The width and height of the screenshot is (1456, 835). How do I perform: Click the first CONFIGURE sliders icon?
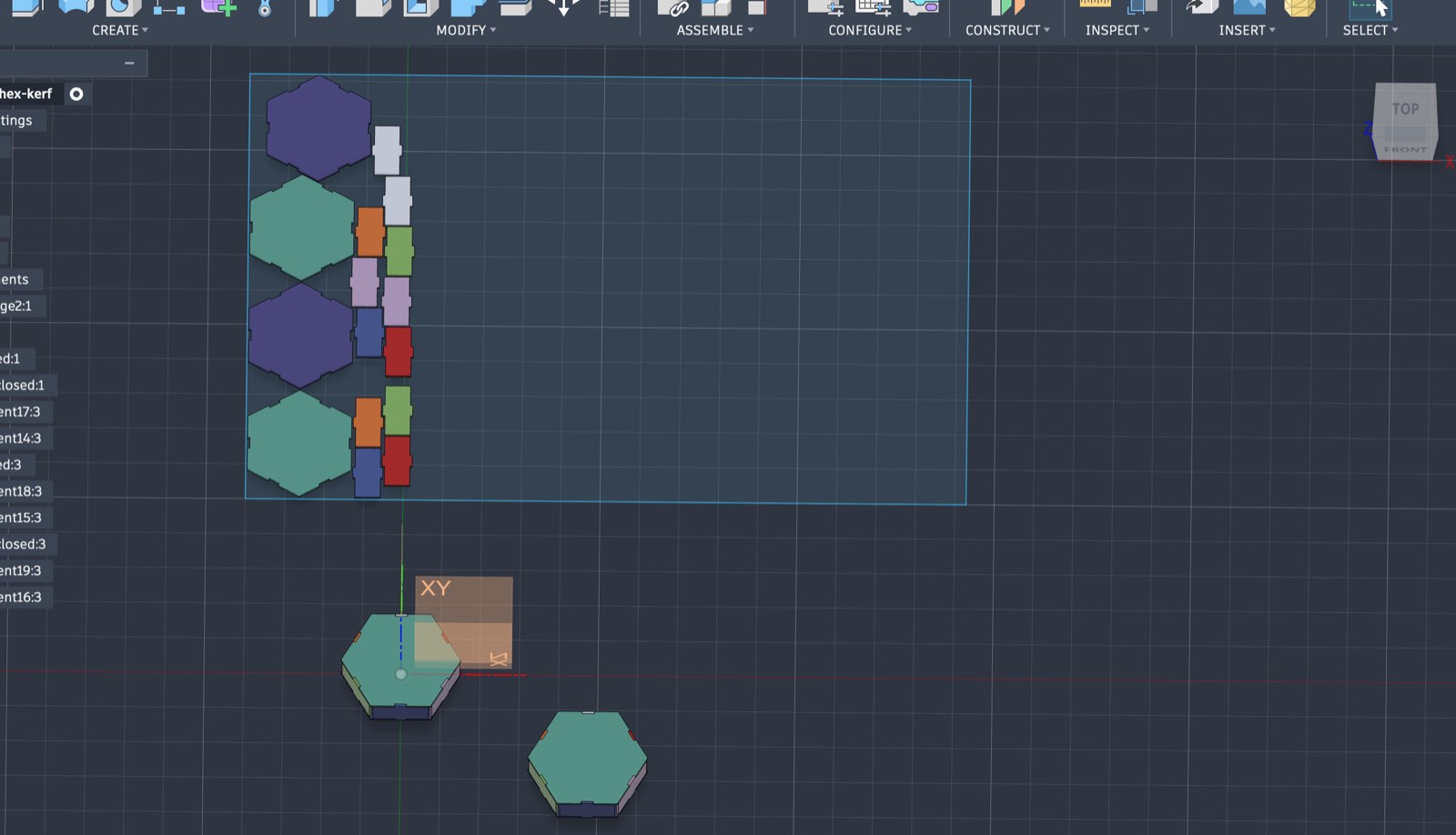pyautogui.click(x=825, y=7)
